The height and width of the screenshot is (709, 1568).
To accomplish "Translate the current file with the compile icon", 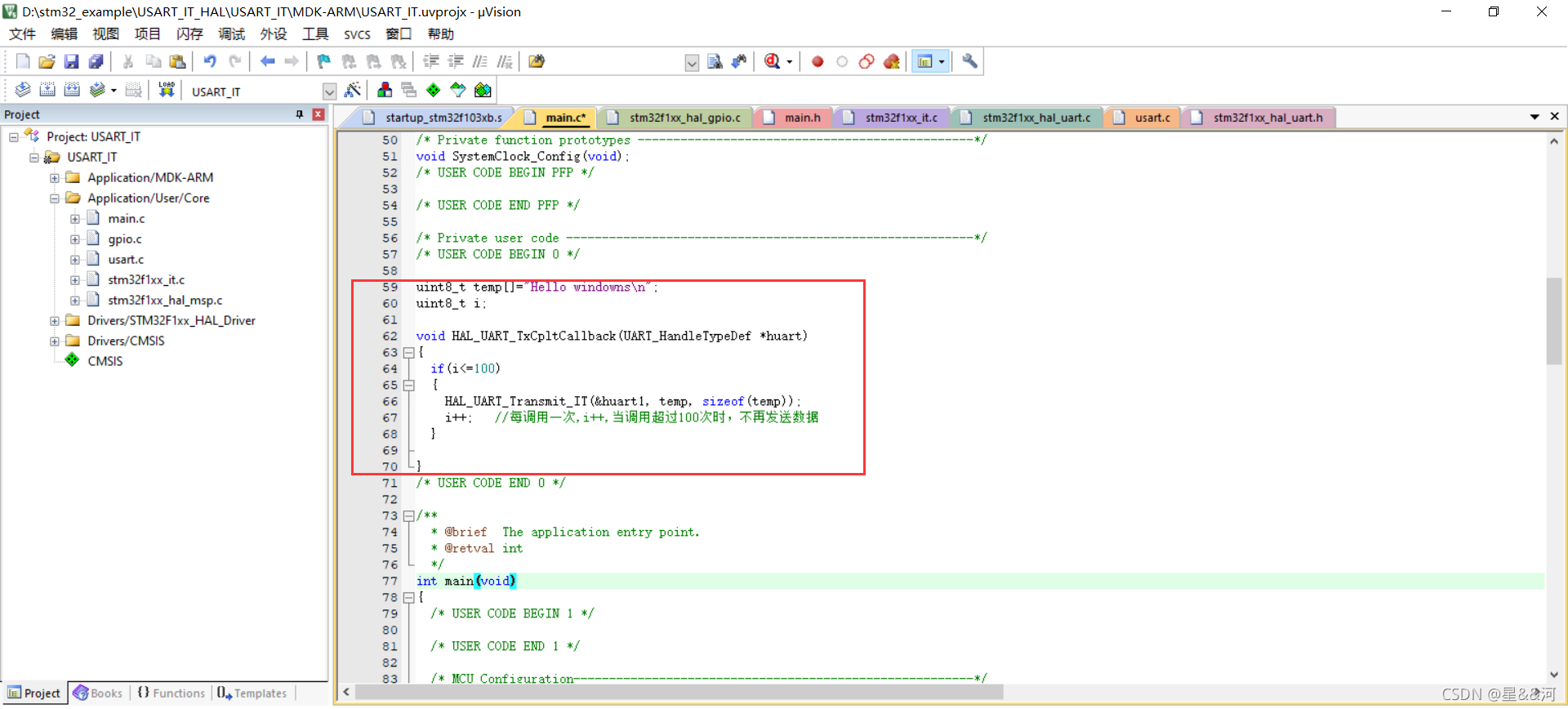I will (23, 90).
